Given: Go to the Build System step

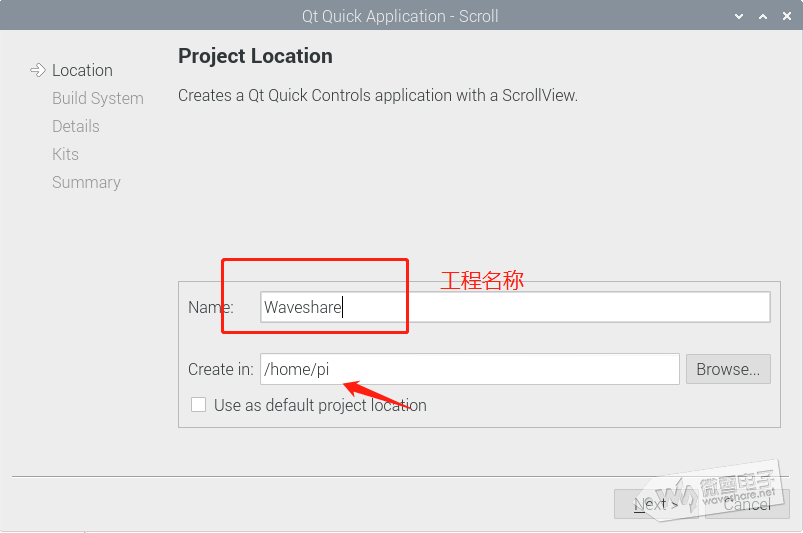Looking at the screenshot, I should tap(97, 98).
